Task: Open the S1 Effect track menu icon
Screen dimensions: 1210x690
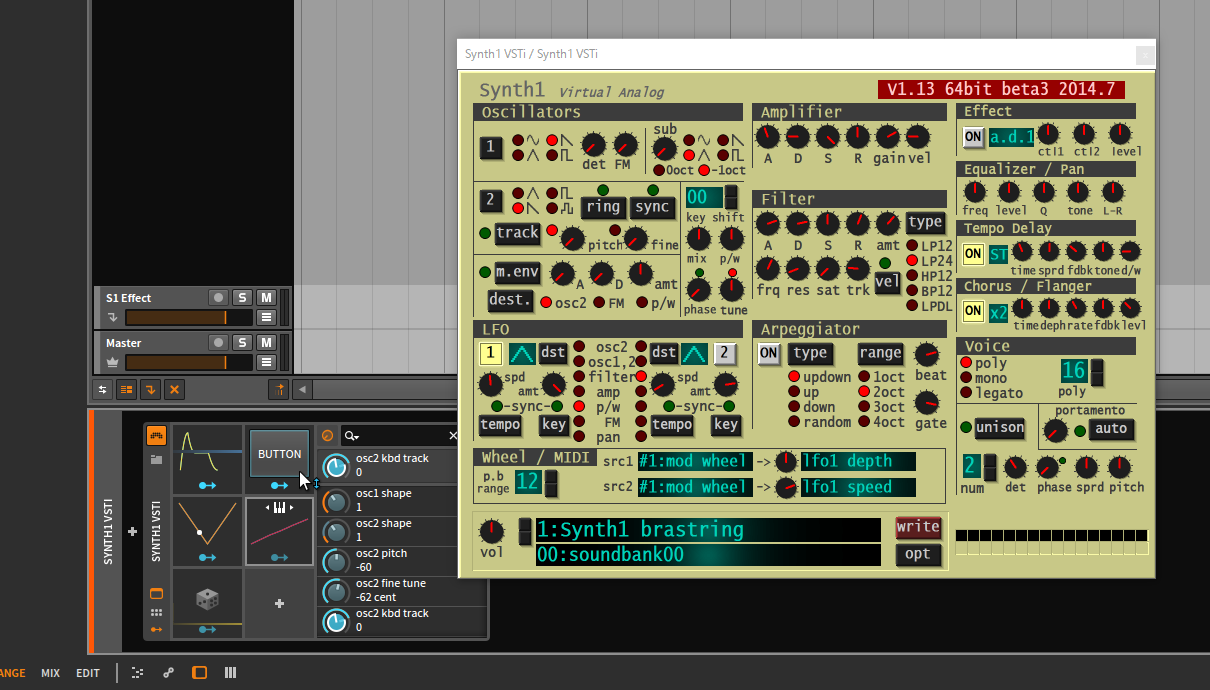Action: click(266, 318)
